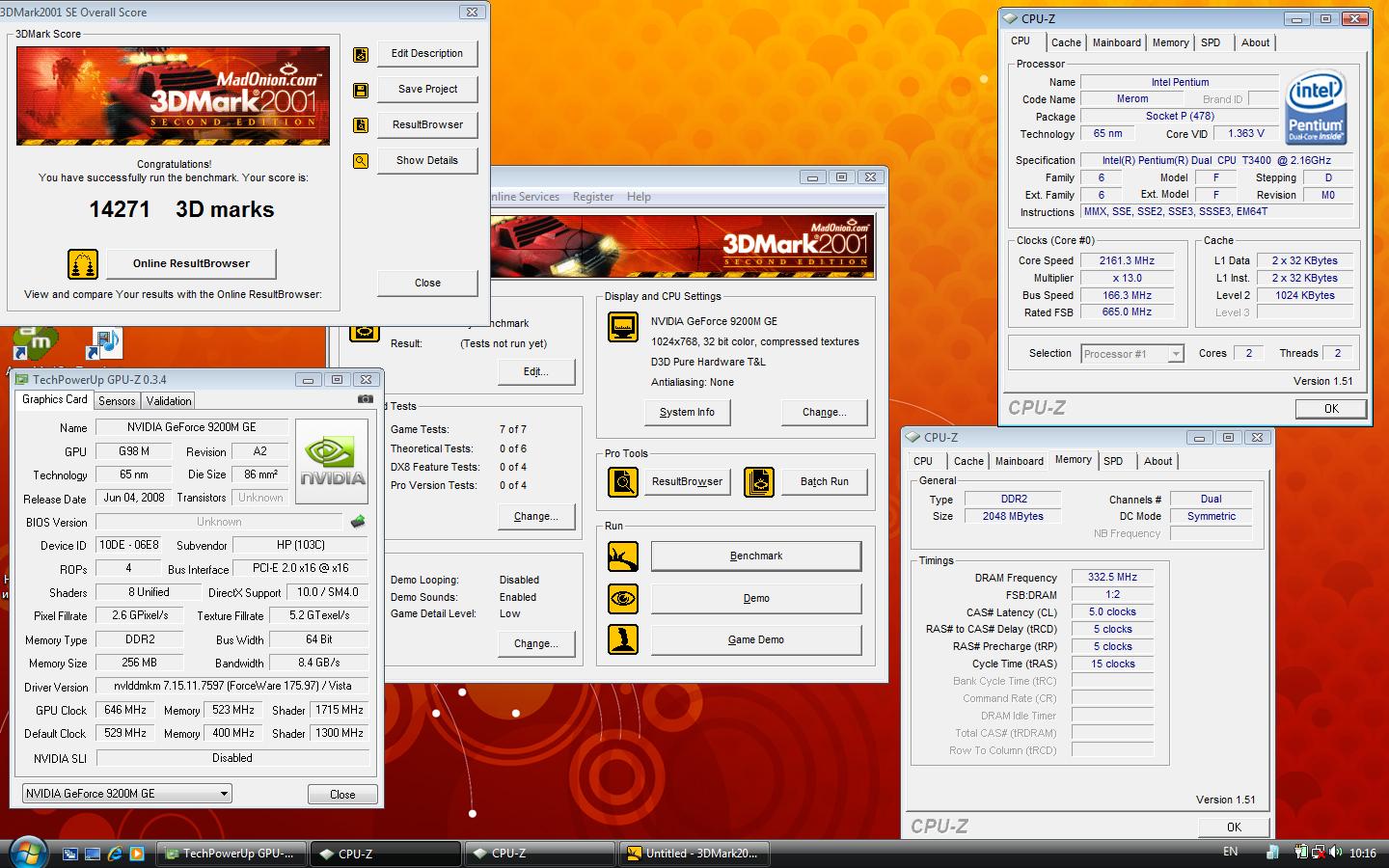The width and height of the screenshot is (1389, 868).
Task: Click the Benchmark run icon
Action: point(623,556)
